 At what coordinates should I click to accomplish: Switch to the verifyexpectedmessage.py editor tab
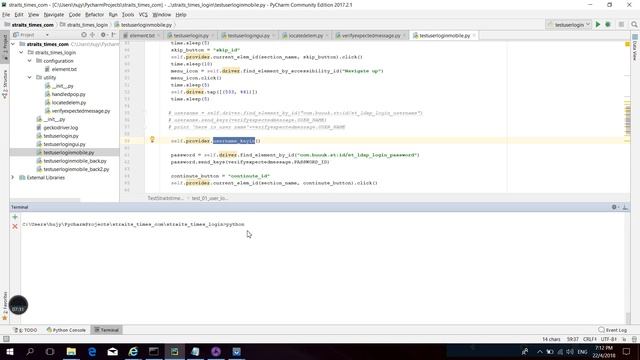371,36
